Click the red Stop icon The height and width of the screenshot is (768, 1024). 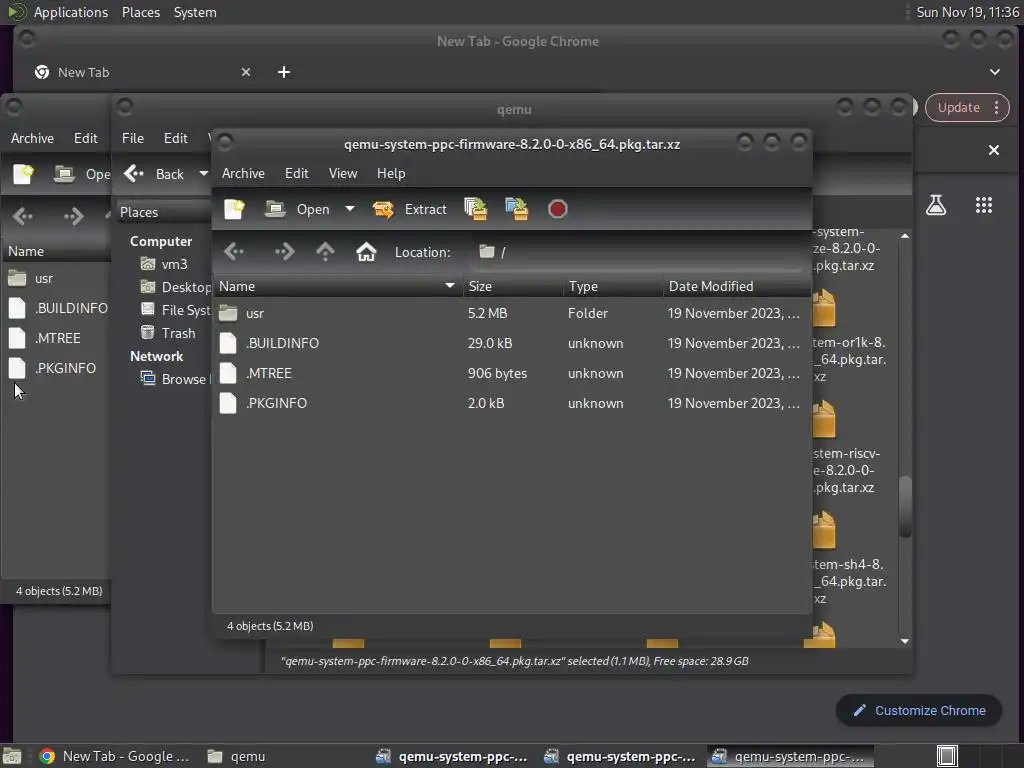point(557,209)
